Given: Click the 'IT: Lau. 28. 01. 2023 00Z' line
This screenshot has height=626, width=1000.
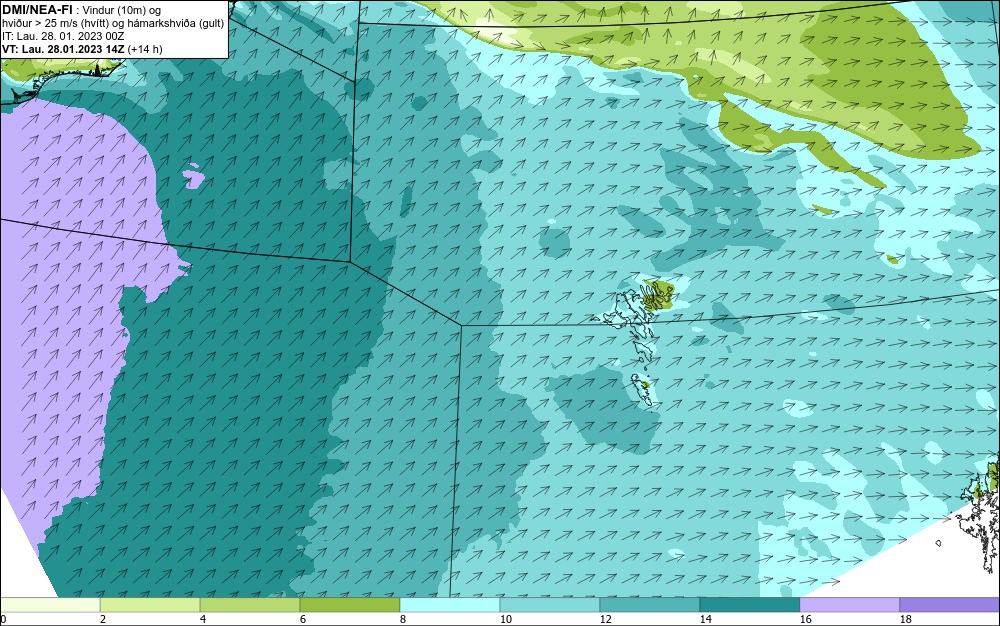Looking at the screenshot, I should tap(63, 36).
